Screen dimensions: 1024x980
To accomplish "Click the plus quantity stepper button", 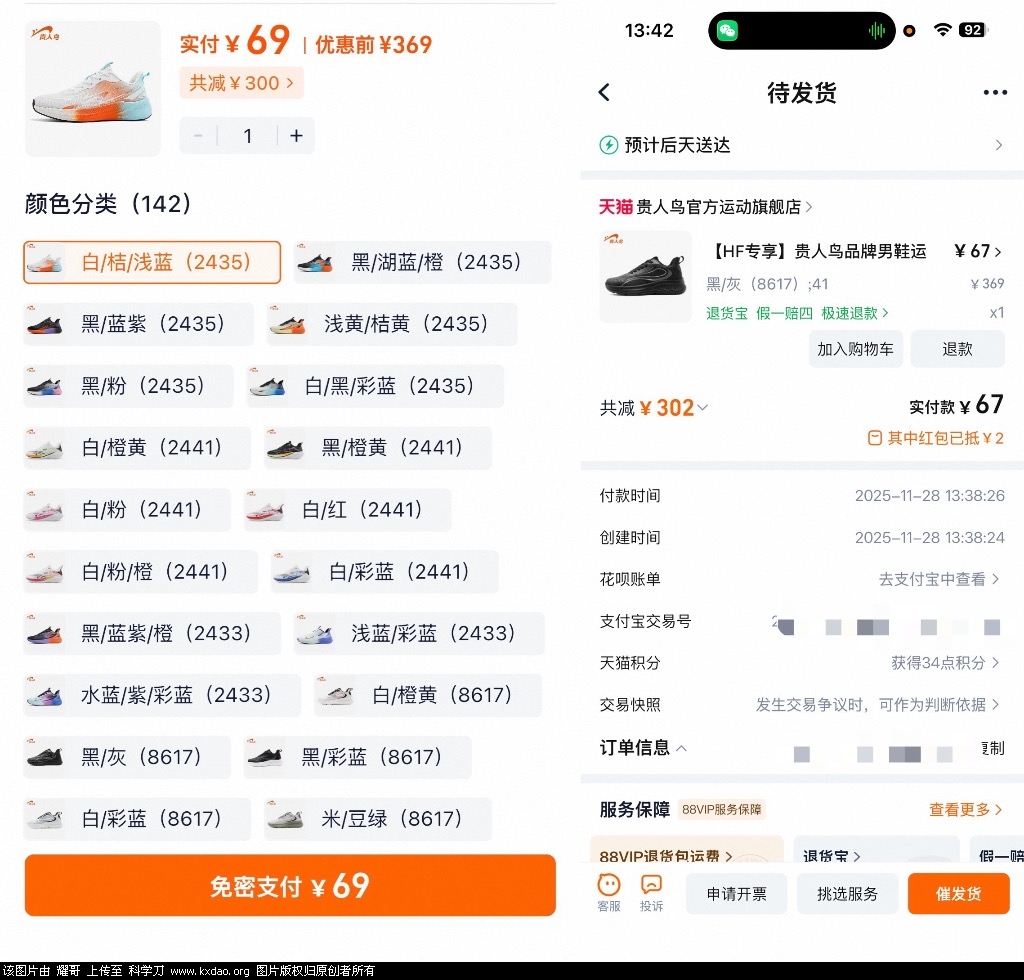I will tap(296, 136).
